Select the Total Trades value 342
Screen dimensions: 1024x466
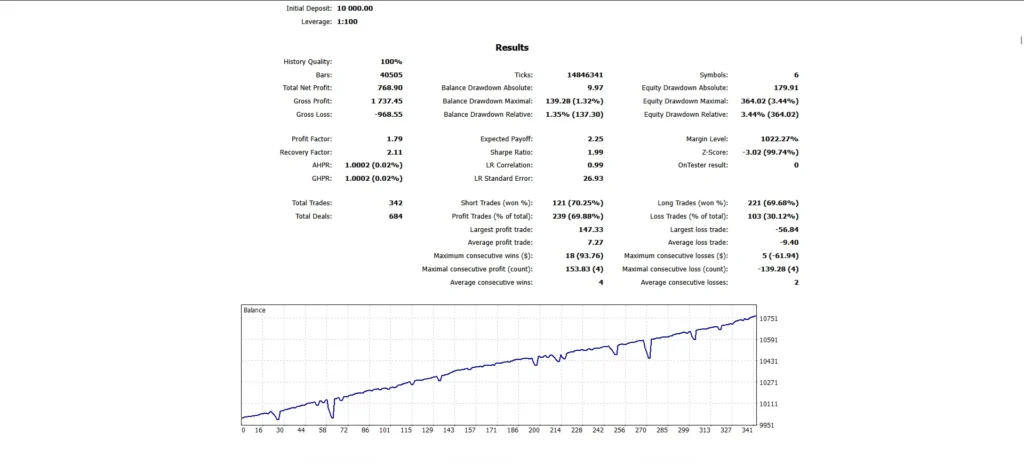396,203
